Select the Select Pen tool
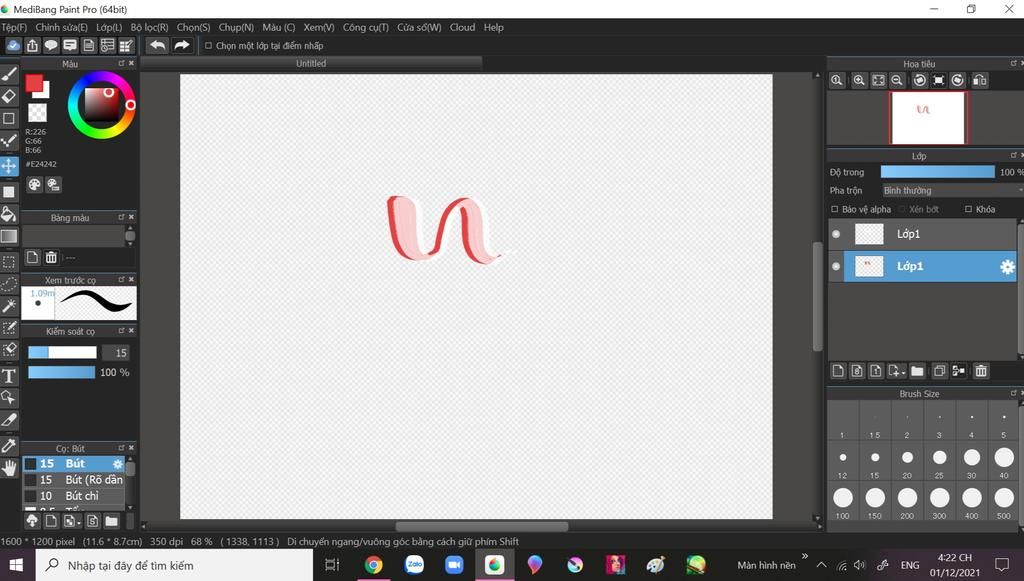Image resolution: width=1024 pixels, height=581 pixels. point(9,328)
